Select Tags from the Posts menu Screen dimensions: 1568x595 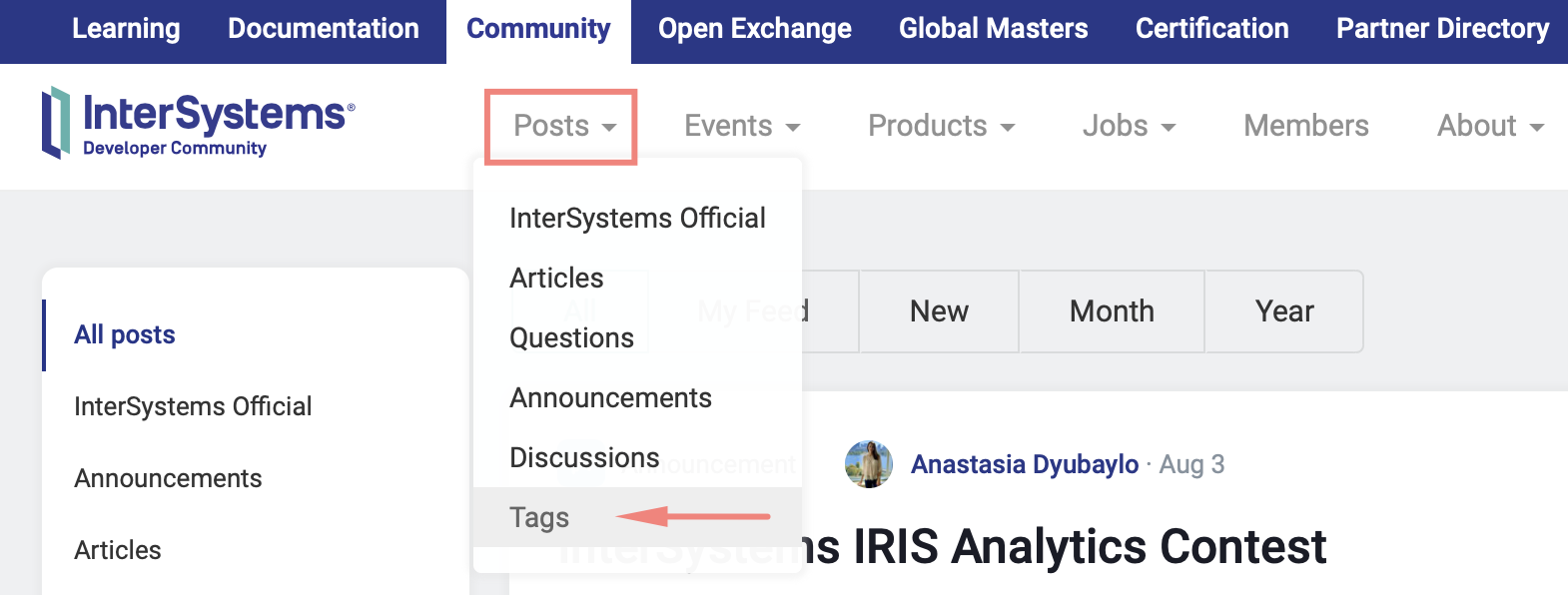[539, 517]
